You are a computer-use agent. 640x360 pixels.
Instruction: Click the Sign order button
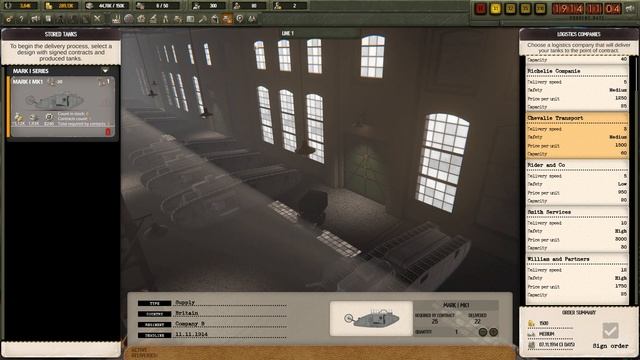[x=610, y=346]
